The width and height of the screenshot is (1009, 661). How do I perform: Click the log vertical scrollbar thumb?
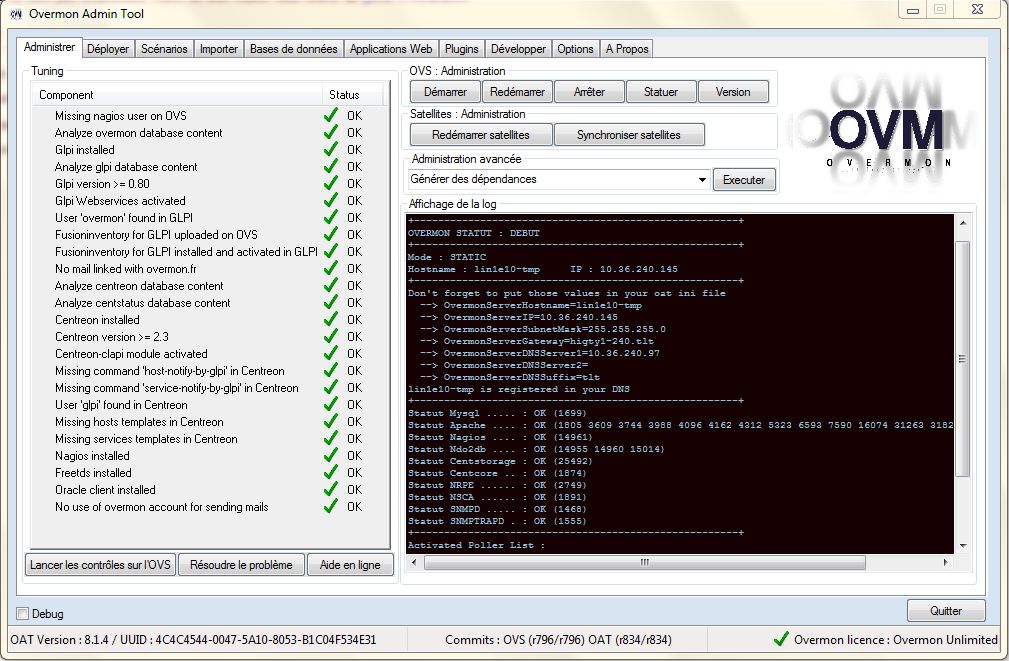(x=963, y=359)
